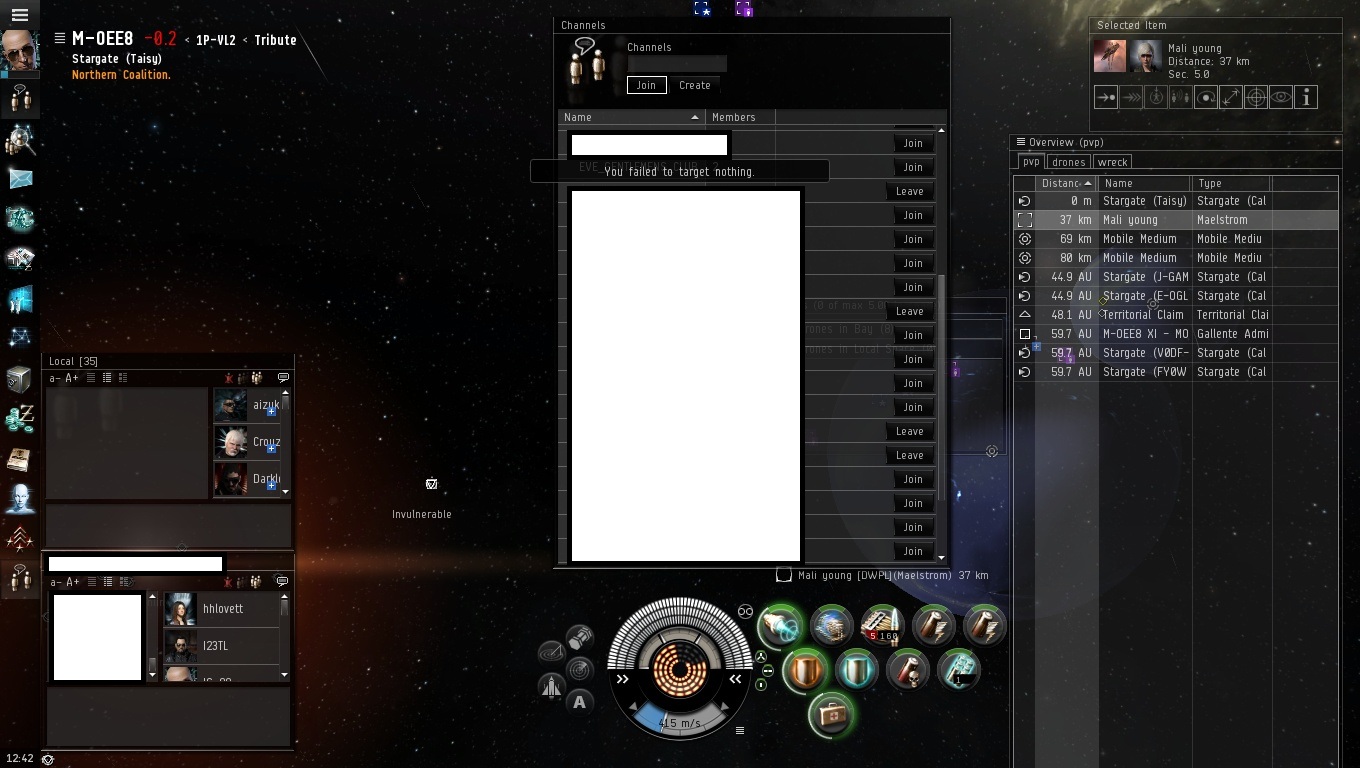Image resolution: width=1360 pixels, height=768 pixels.
Task: Open the Tribute region link
Action: click(275, 40)
